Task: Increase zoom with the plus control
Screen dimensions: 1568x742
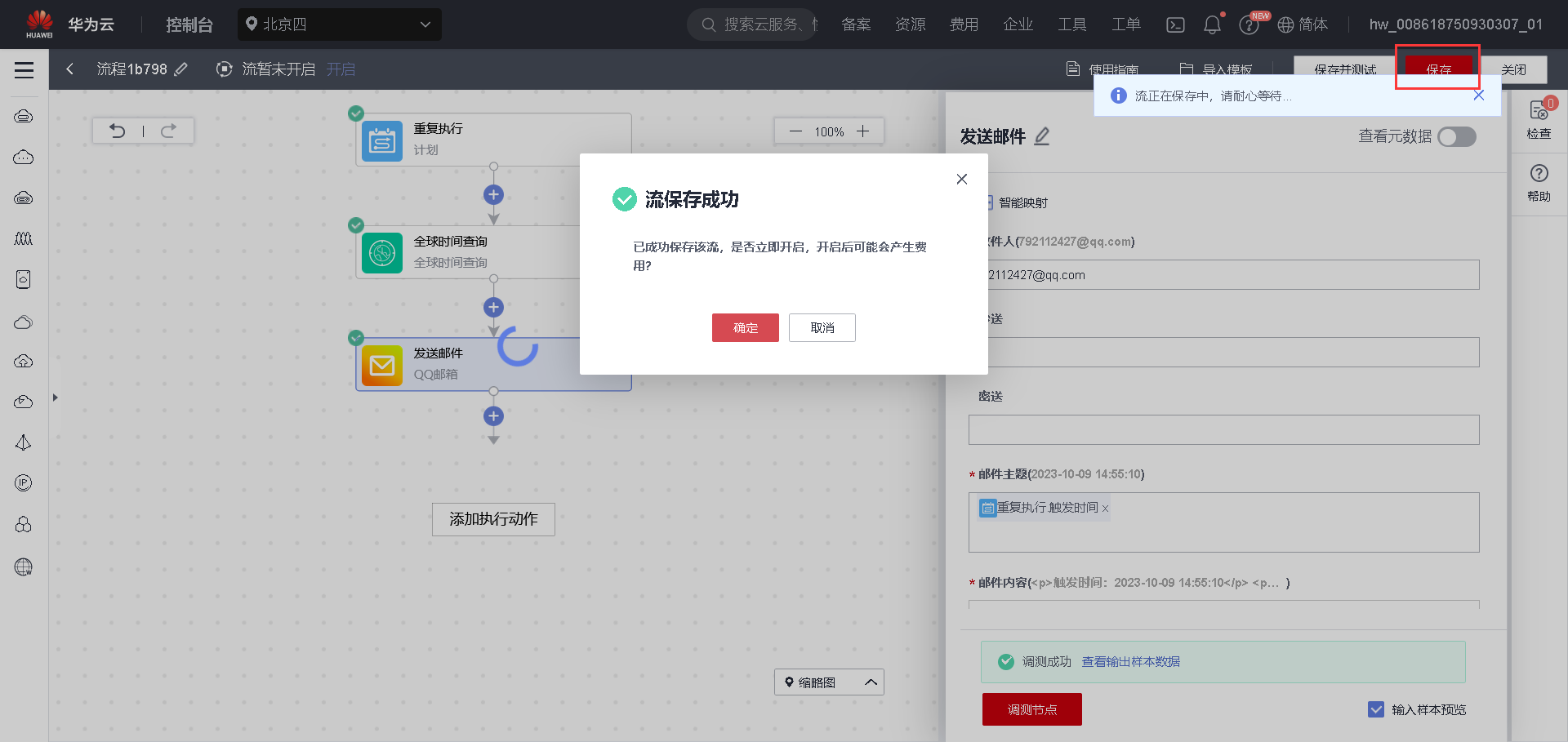Action: click(862, 131)
